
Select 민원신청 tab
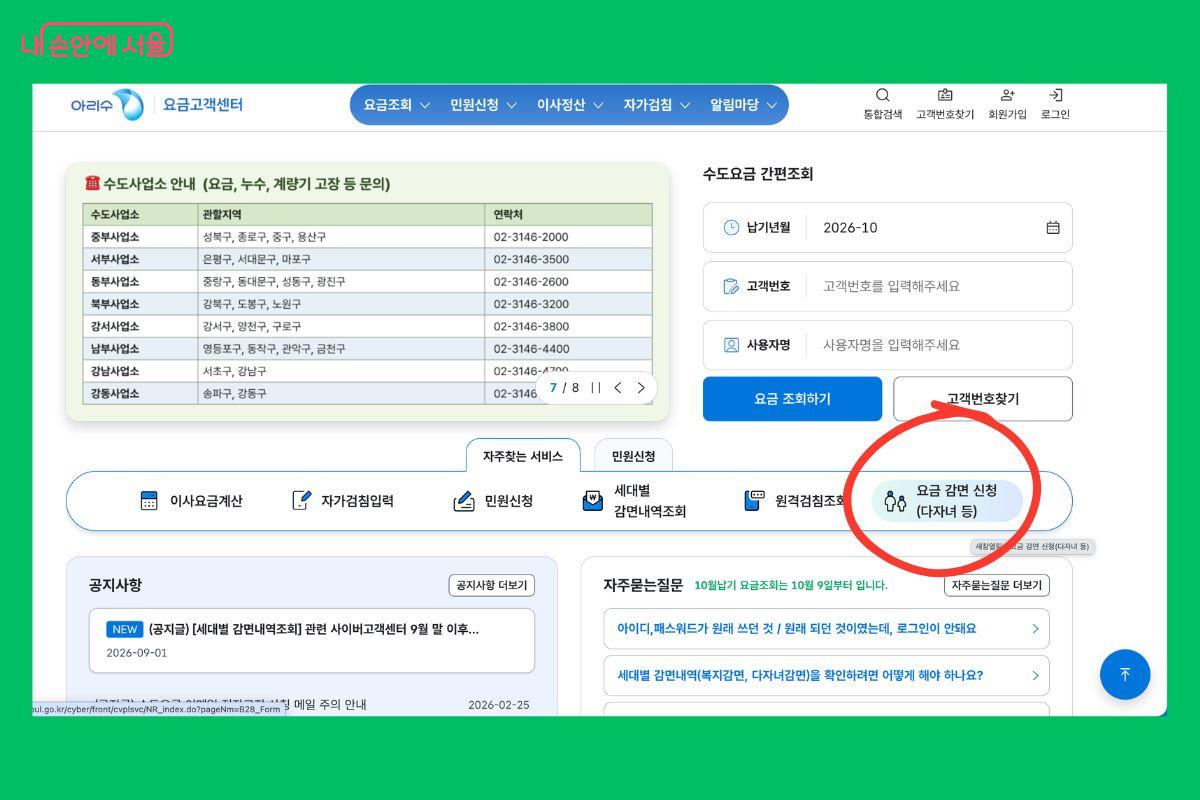click(x=633, y=456)
